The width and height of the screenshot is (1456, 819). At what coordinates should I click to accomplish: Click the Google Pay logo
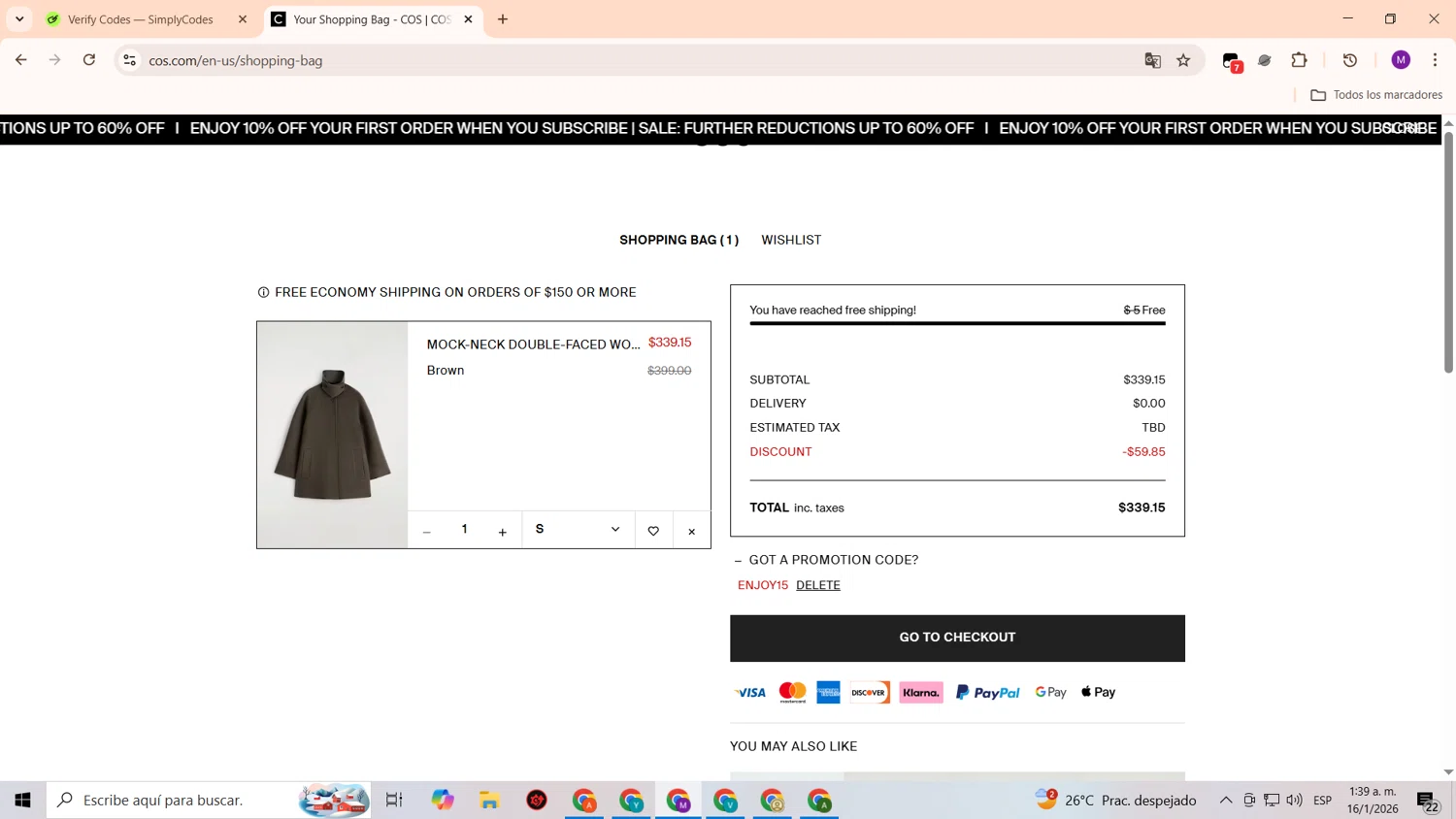pos(1050,692)
